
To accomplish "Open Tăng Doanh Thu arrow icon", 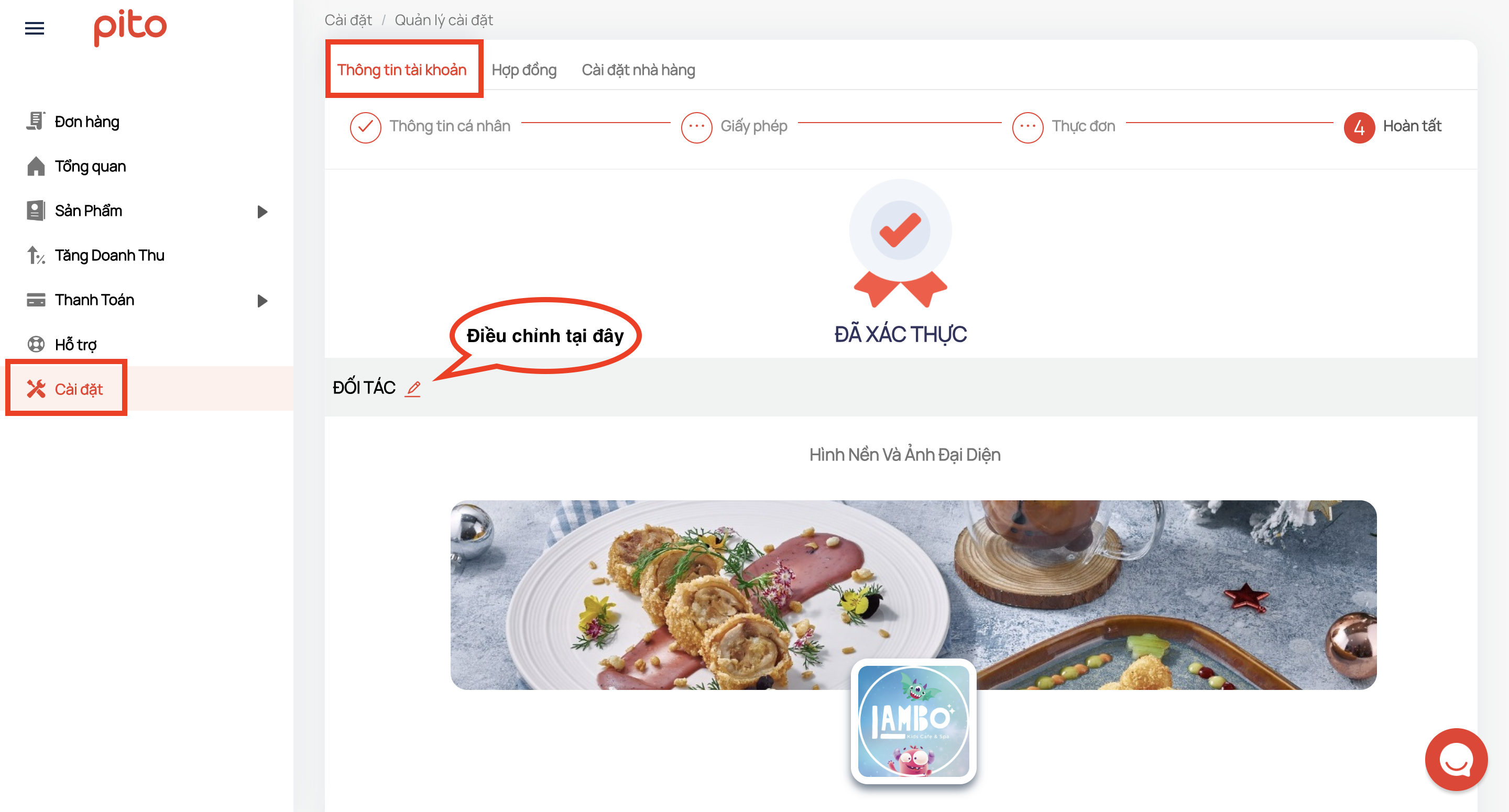I will pos(36,256).
